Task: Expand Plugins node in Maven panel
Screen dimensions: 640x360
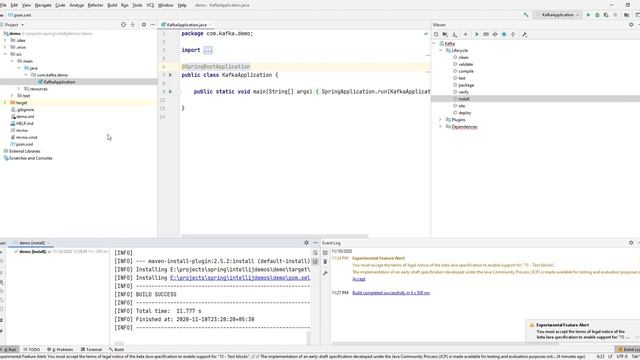Action: pos(441,120)
